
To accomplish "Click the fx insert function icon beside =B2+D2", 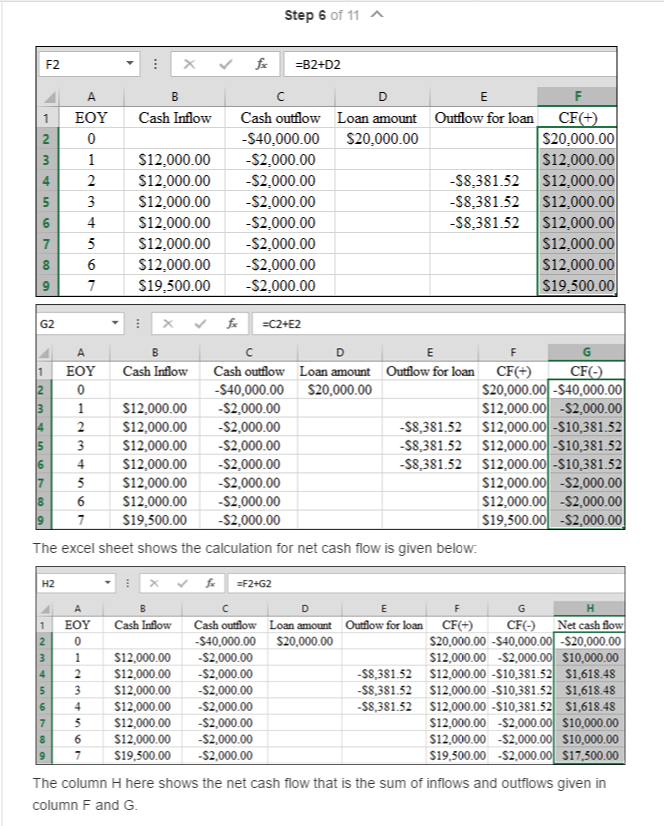I will point(261,64).
